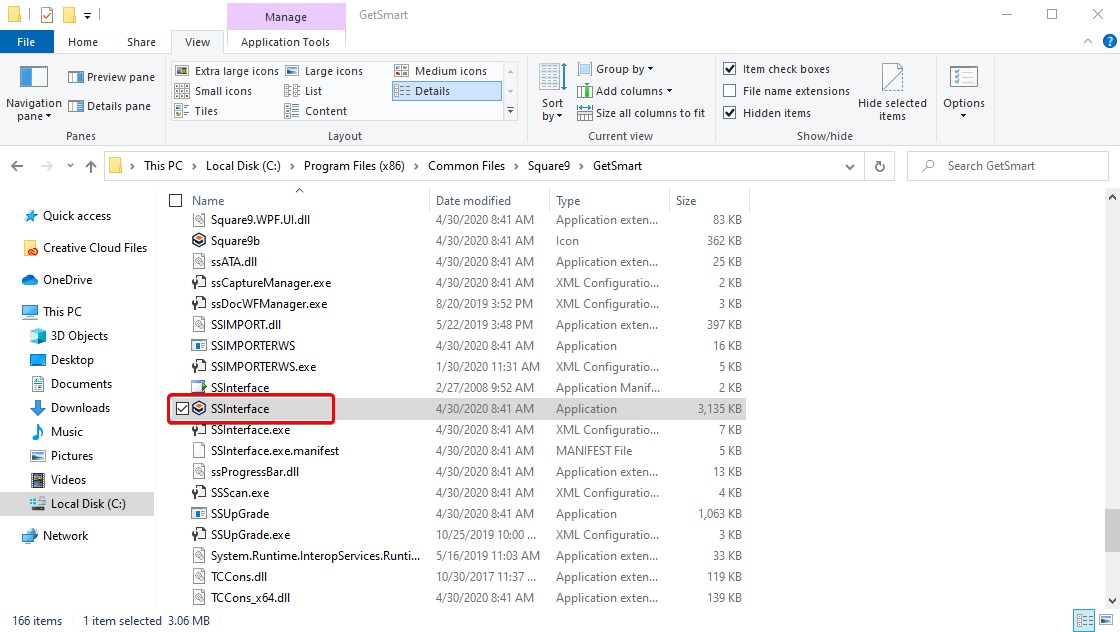Click the Square9b icon file
Image resolution: width=1120 pixels, height=632 pixels.
235,241
